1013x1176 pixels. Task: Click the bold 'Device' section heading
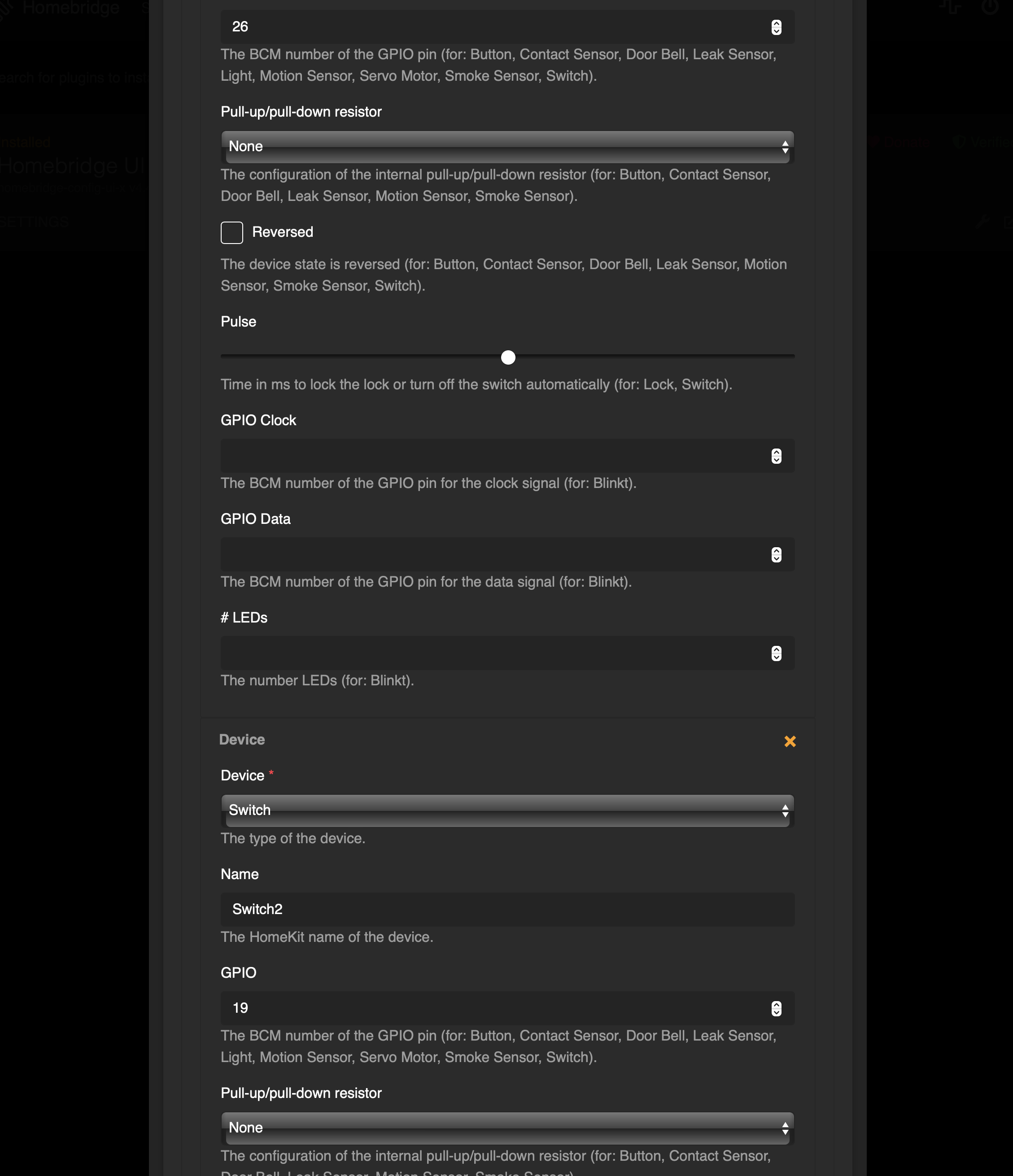(x=242, y=740)
